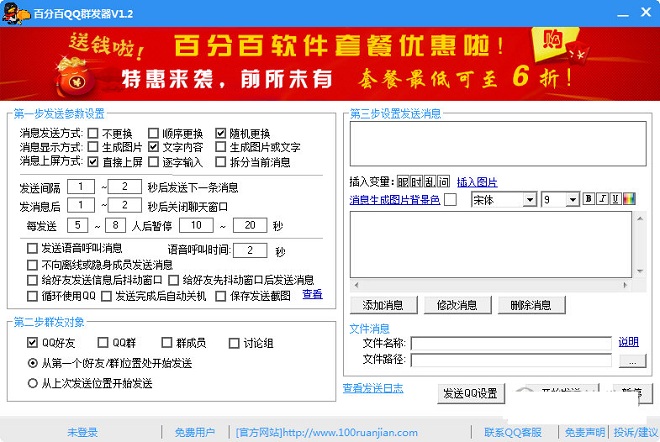Click 投诉/建议 in status bar
Viewport: 660px width, 442px height.
pyautogui.click(x=636, y=432)
